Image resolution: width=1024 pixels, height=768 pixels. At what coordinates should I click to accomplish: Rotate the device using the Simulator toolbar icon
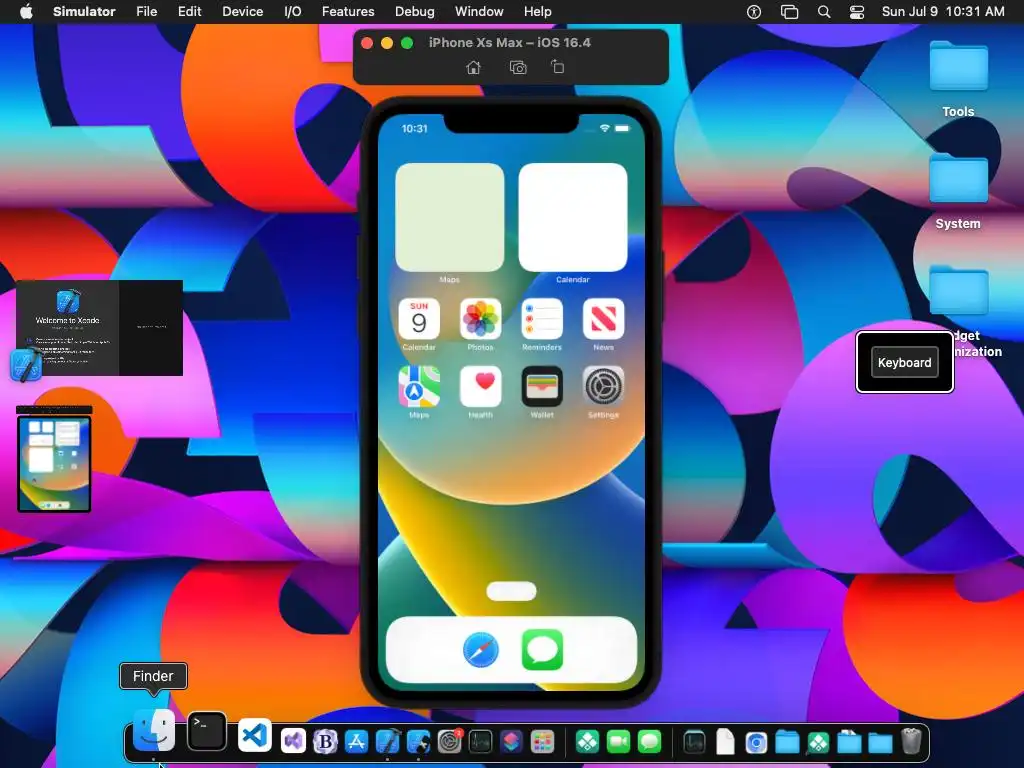pos(557,67)
